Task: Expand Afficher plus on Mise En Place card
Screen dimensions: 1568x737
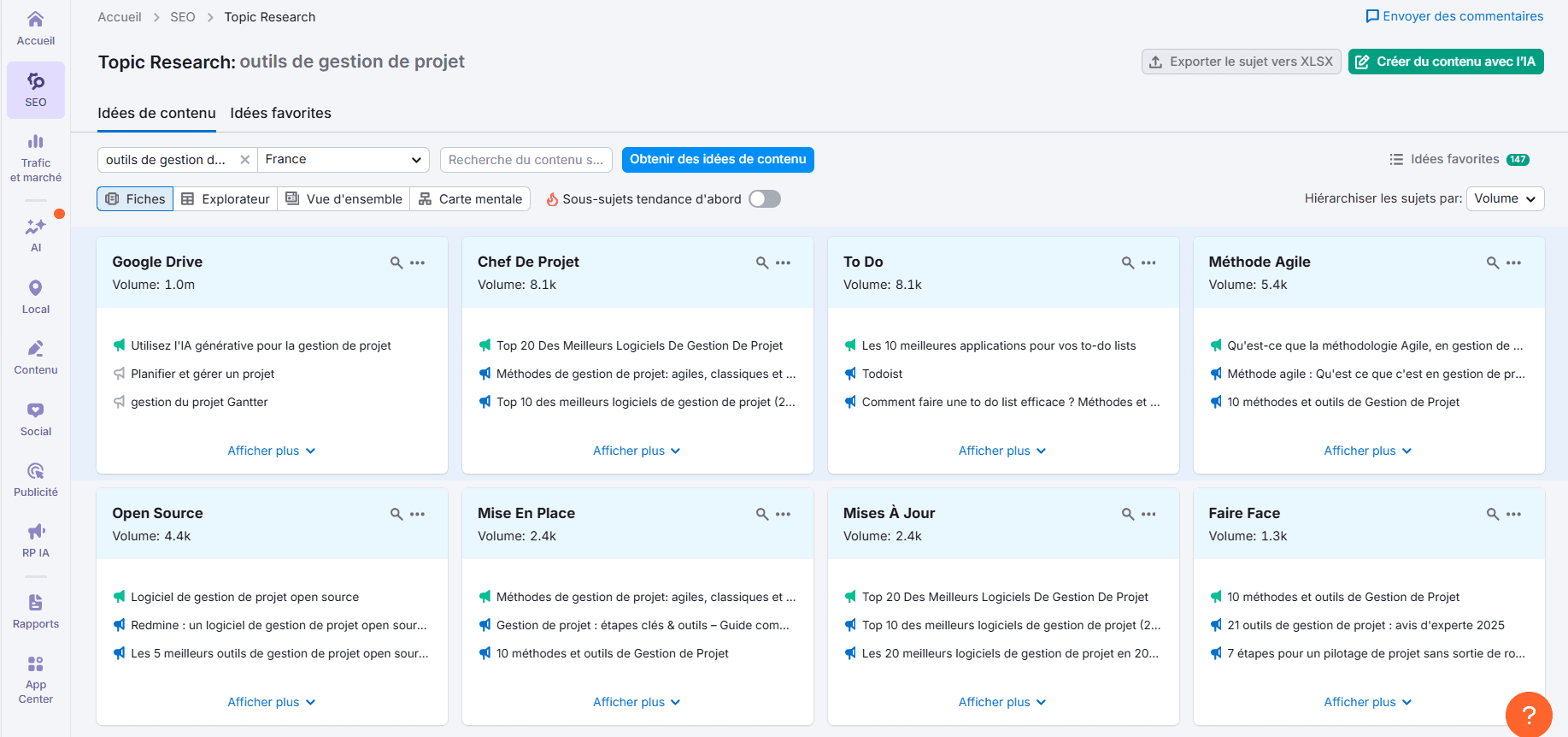Action: point(637,702)
